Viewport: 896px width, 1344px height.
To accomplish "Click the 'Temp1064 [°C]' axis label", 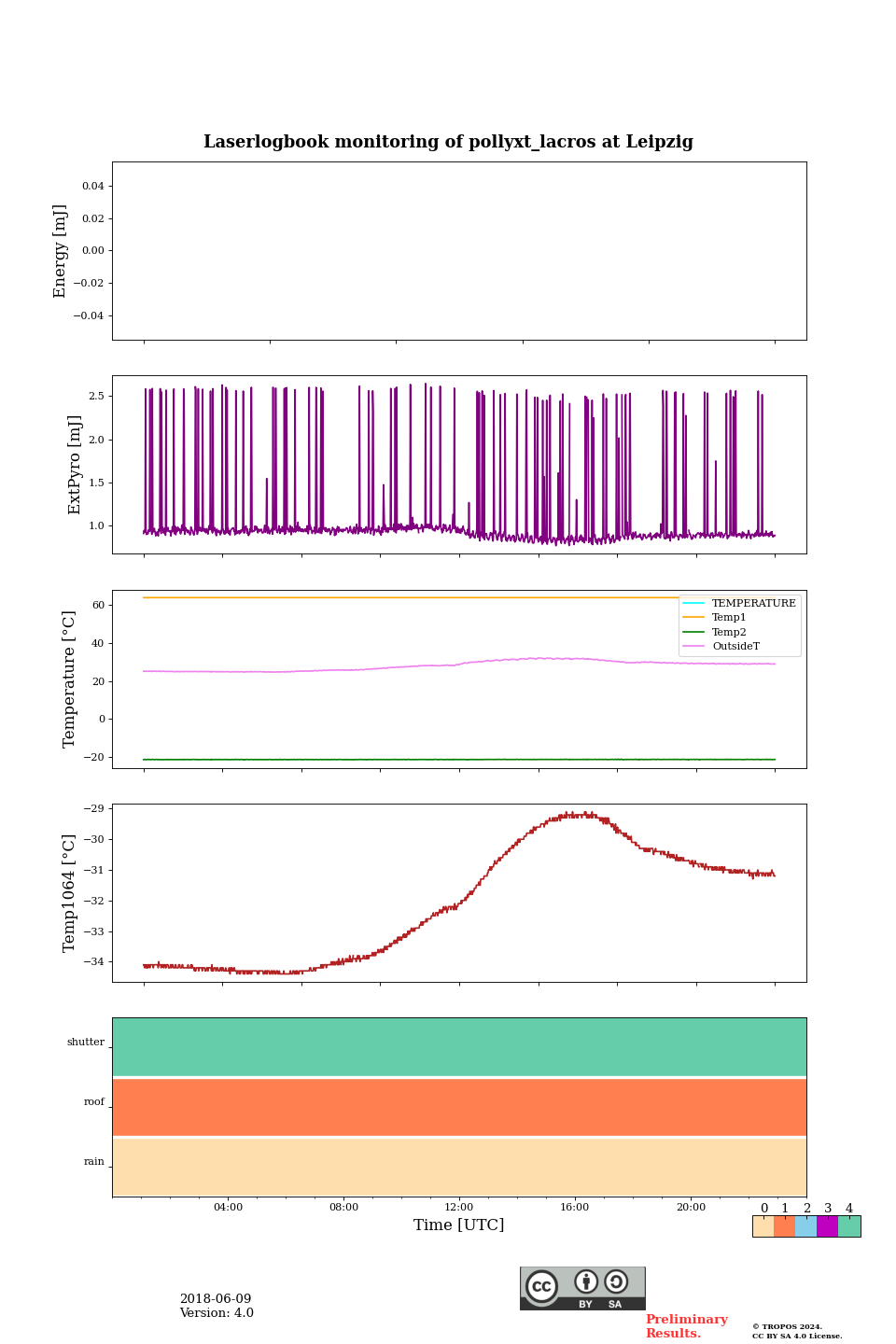I will (x=69, y=893).
